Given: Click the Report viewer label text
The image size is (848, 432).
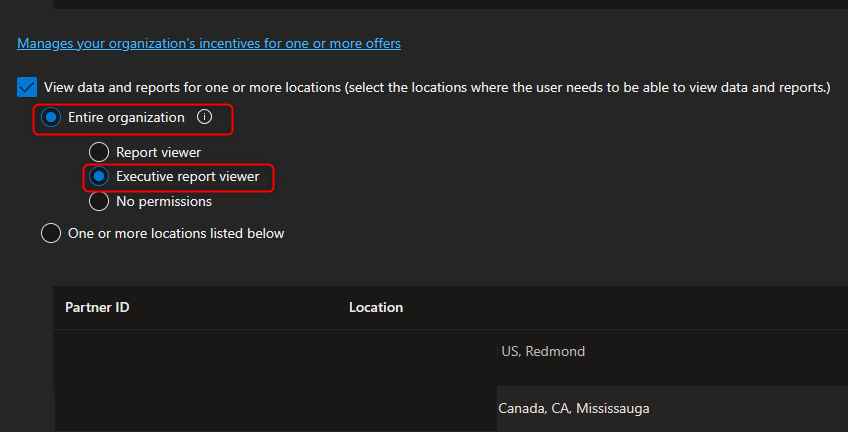Looking at the screenshot, I should coord(158,152).
